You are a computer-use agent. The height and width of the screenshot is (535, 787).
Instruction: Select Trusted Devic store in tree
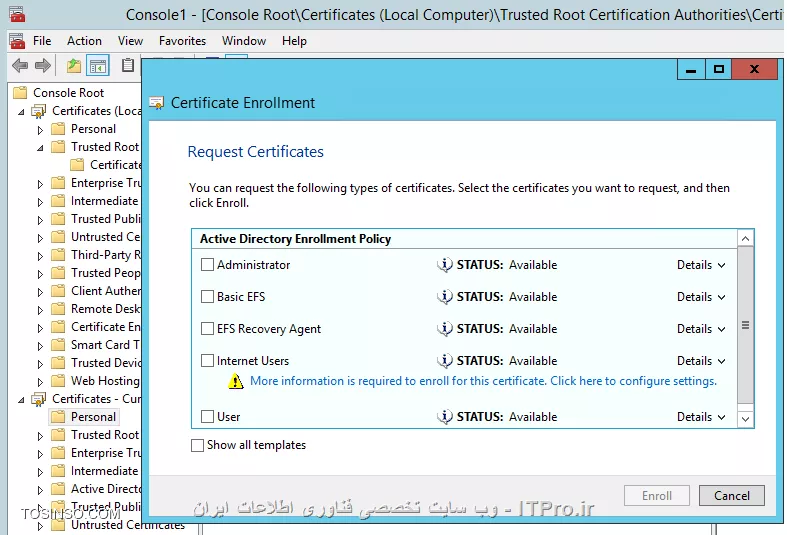pyautogui.click(x=106, y=363)
